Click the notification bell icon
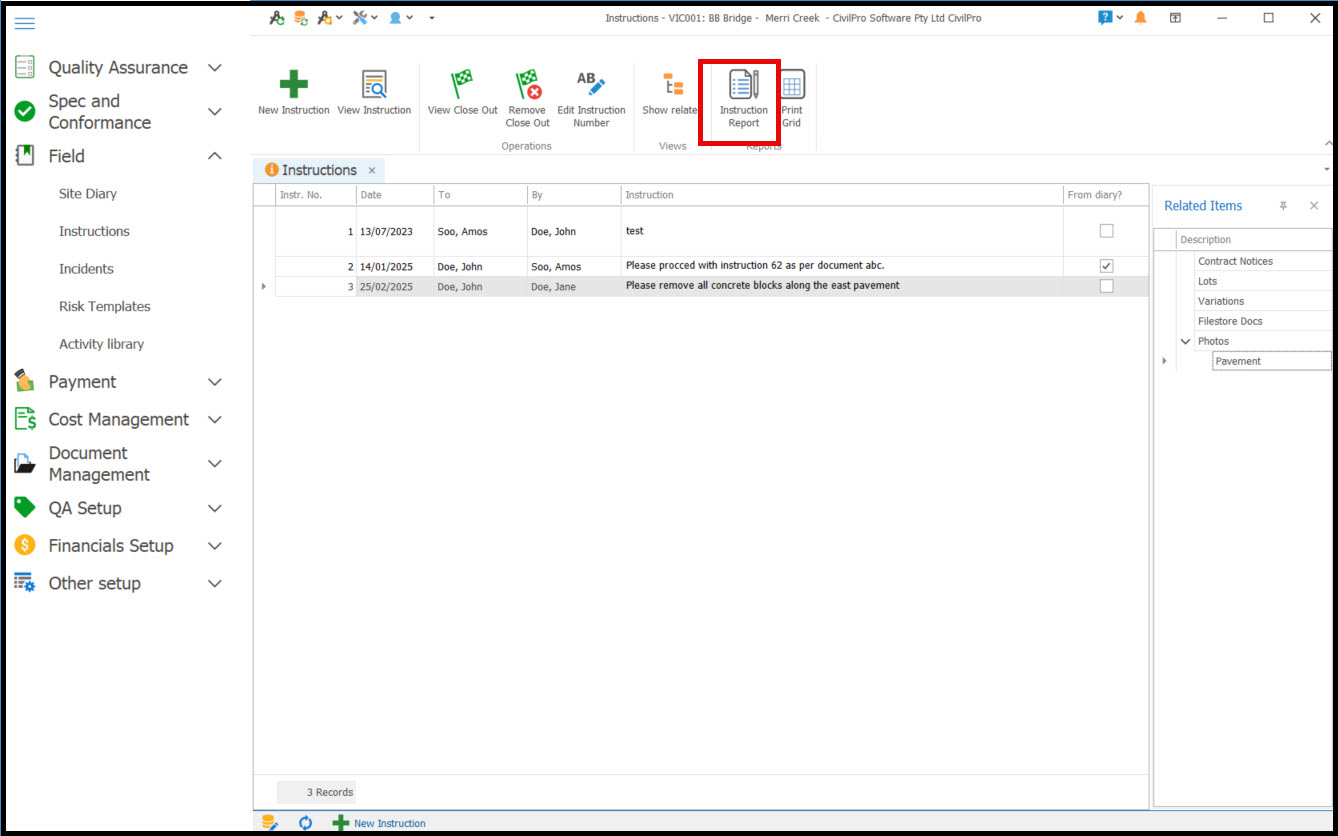Screen dimensions: 1338x836 (x=1140, y=18)
